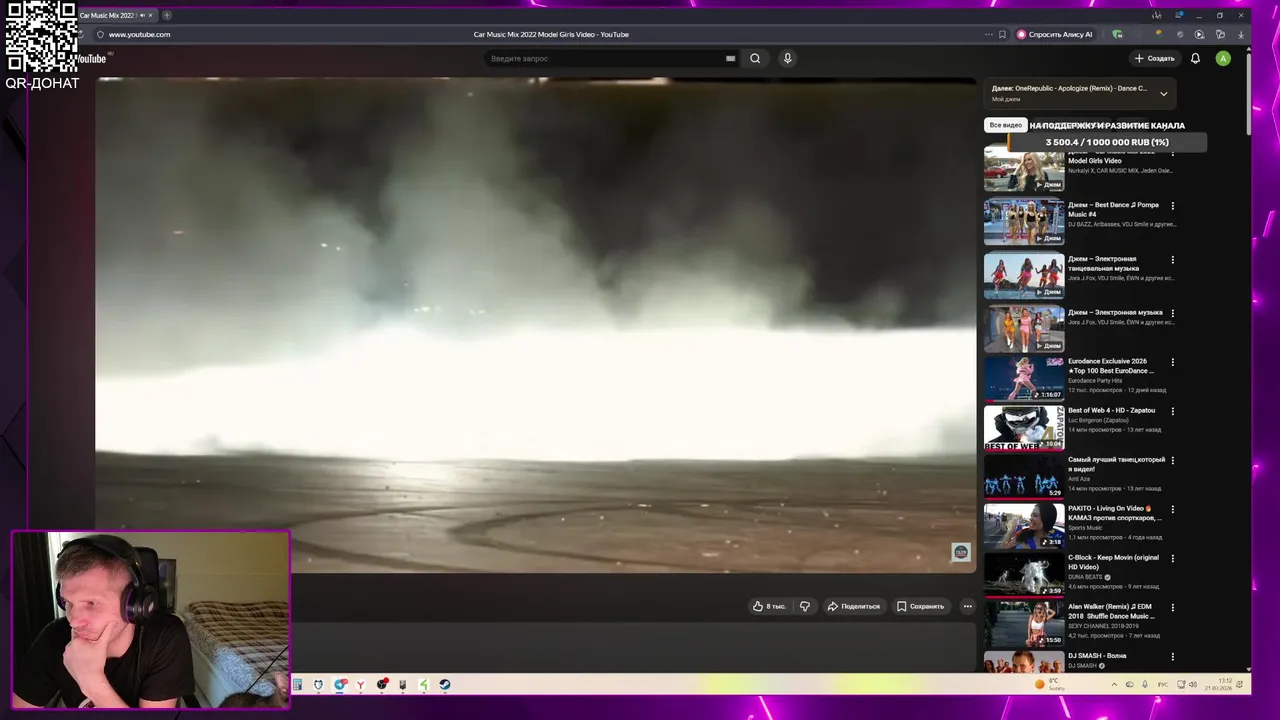
Task: Click the Поделиться share button
Action: [x=853, y=606]
